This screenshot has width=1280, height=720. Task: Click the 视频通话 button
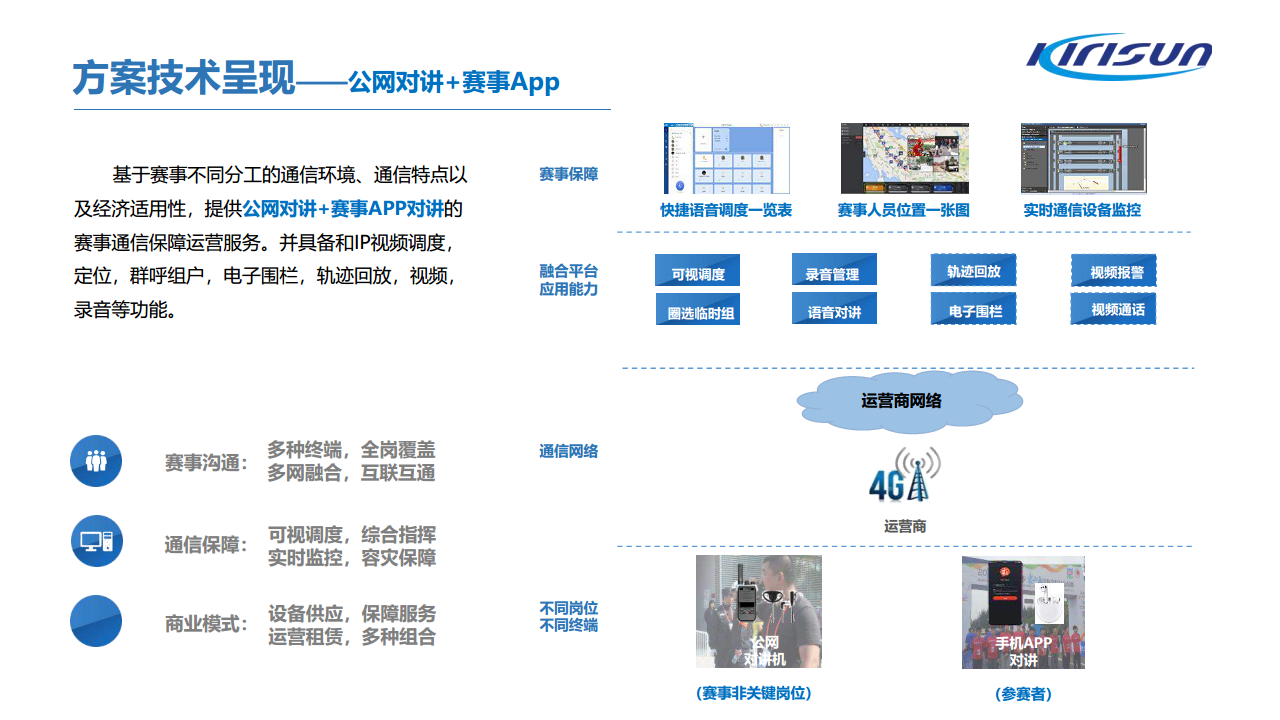(x=1114, y=308)
